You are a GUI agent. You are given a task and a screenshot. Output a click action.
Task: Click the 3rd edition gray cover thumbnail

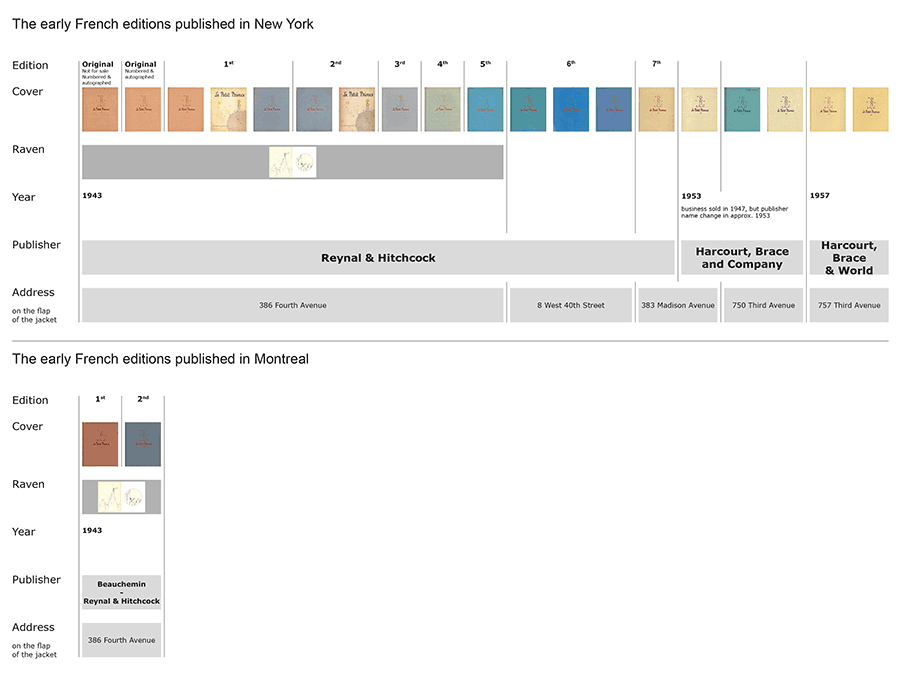click(x=399, y=109)
